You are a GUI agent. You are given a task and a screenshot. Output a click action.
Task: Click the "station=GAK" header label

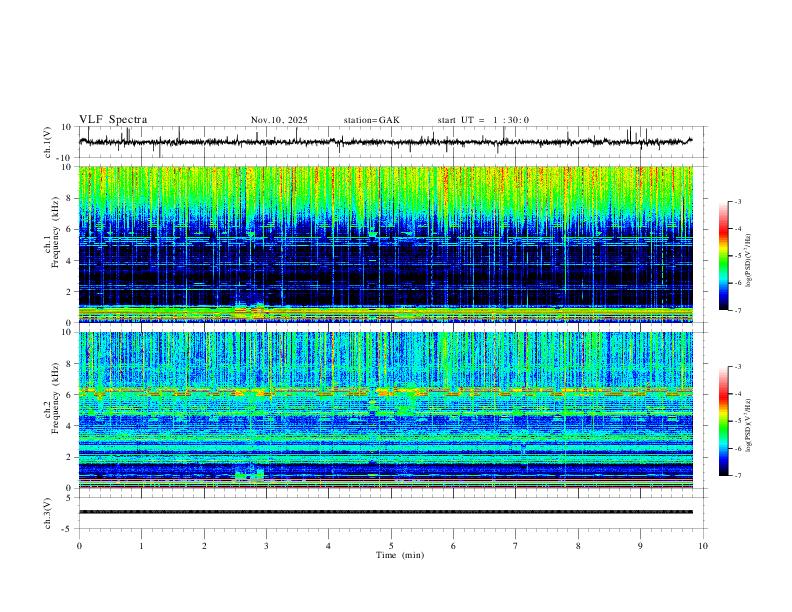click(x=372, y=120)
